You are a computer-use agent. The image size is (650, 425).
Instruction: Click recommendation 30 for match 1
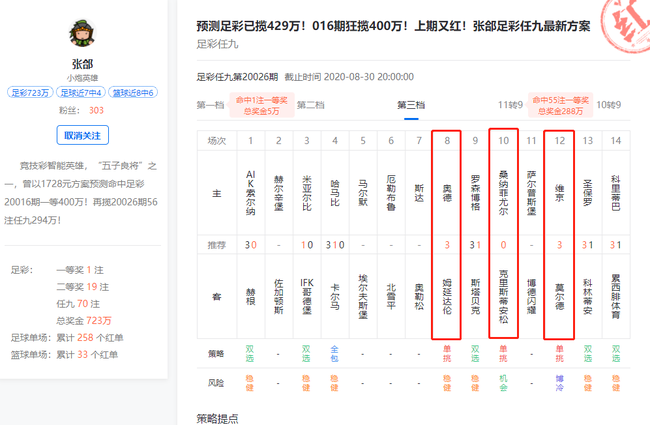point(251,245)
